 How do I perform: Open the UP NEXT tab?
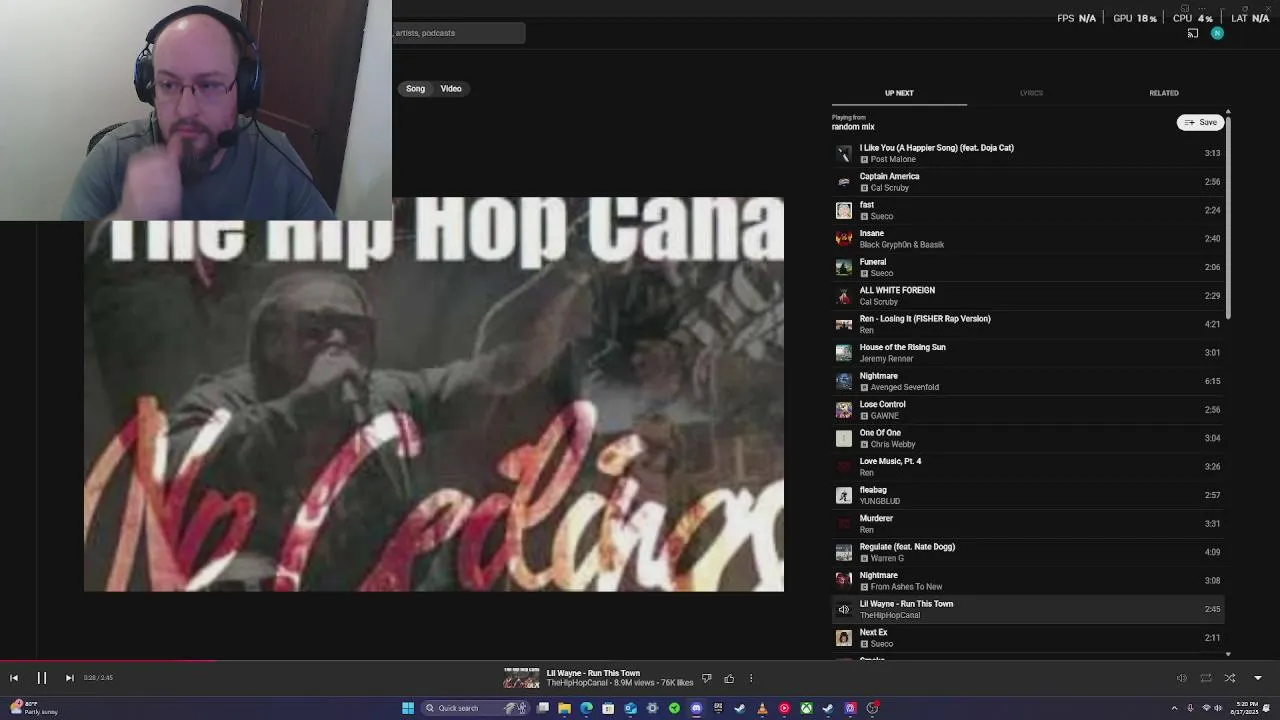pyautogui.click(x=899, y=93)
